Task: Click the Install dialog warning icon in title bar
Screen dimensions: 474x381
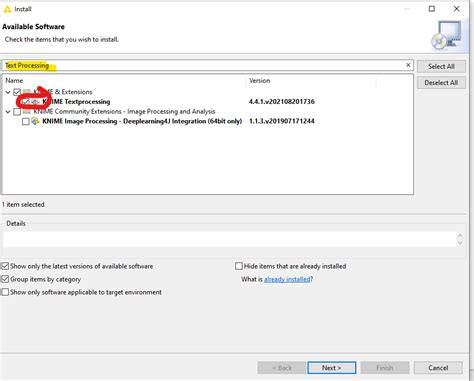Action: 7,9
